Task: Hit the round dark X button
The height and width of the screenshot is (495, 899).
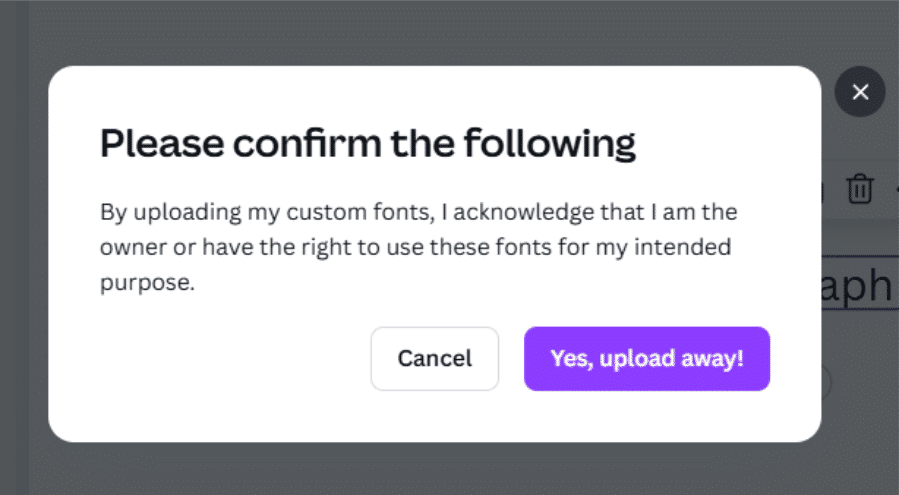Action: [x=860, y=93]
